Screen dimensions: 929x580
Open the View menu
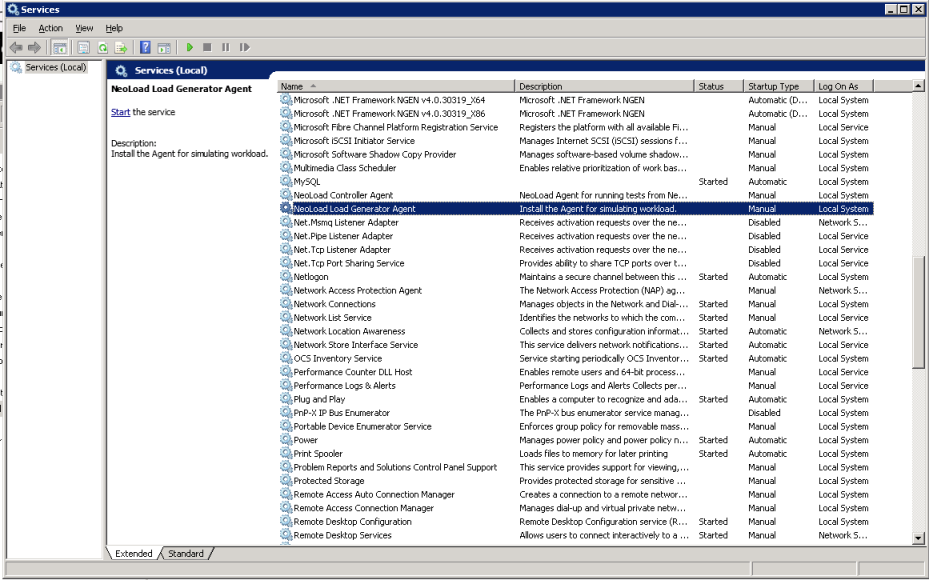click(x=84, y=28)
